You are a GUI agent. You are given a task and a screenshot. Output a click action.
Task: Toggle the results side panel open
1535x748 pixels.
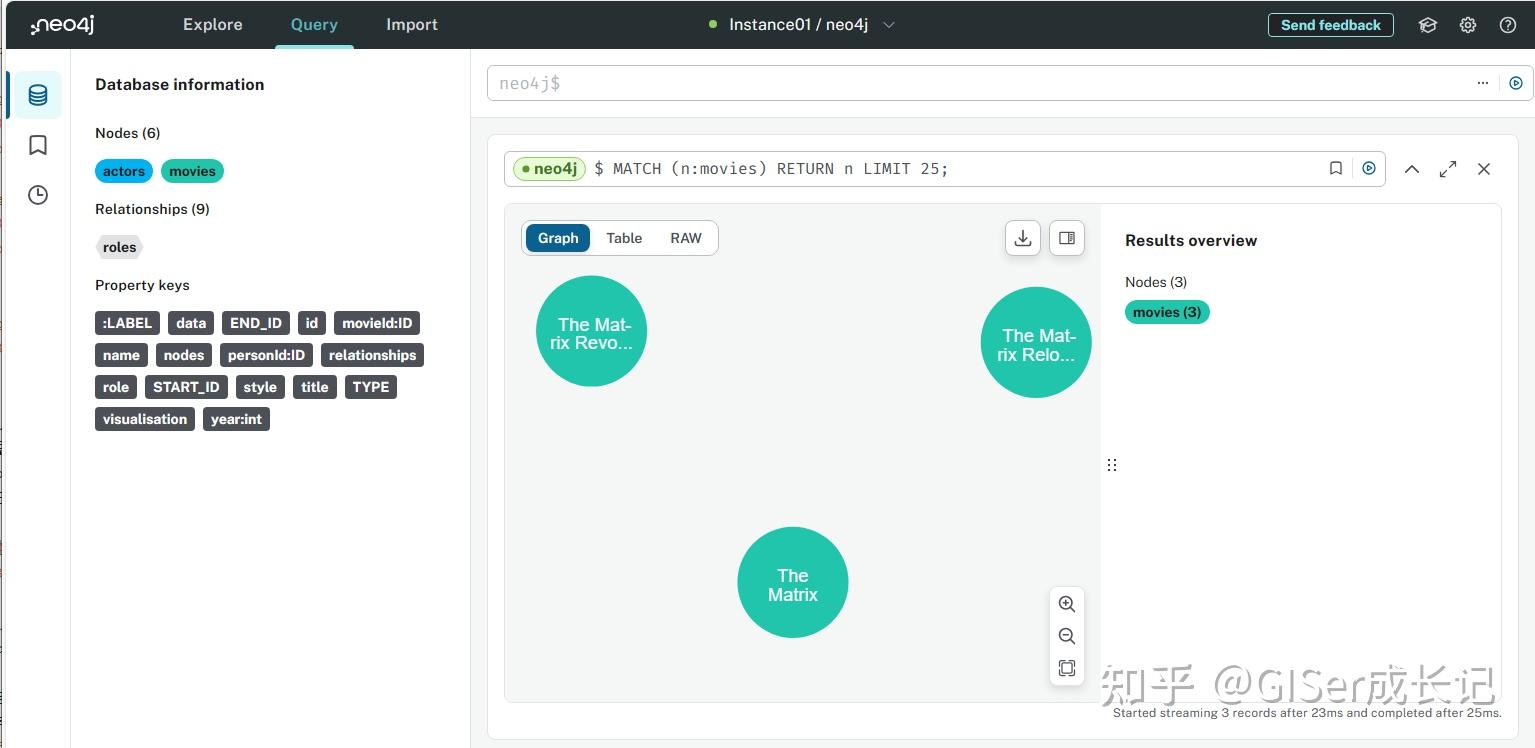pos(1066,238)
